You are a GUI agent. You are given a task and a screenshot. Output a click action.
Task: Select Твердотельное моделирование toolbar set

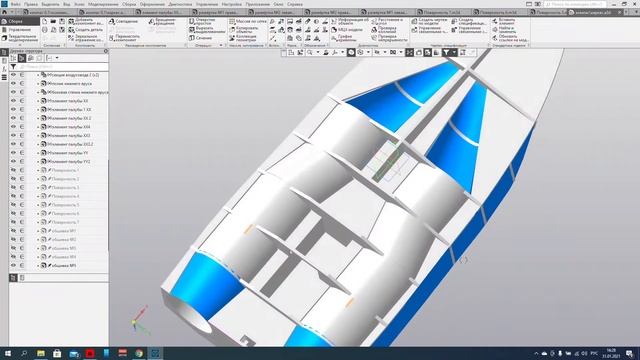(x=20, y=38)
